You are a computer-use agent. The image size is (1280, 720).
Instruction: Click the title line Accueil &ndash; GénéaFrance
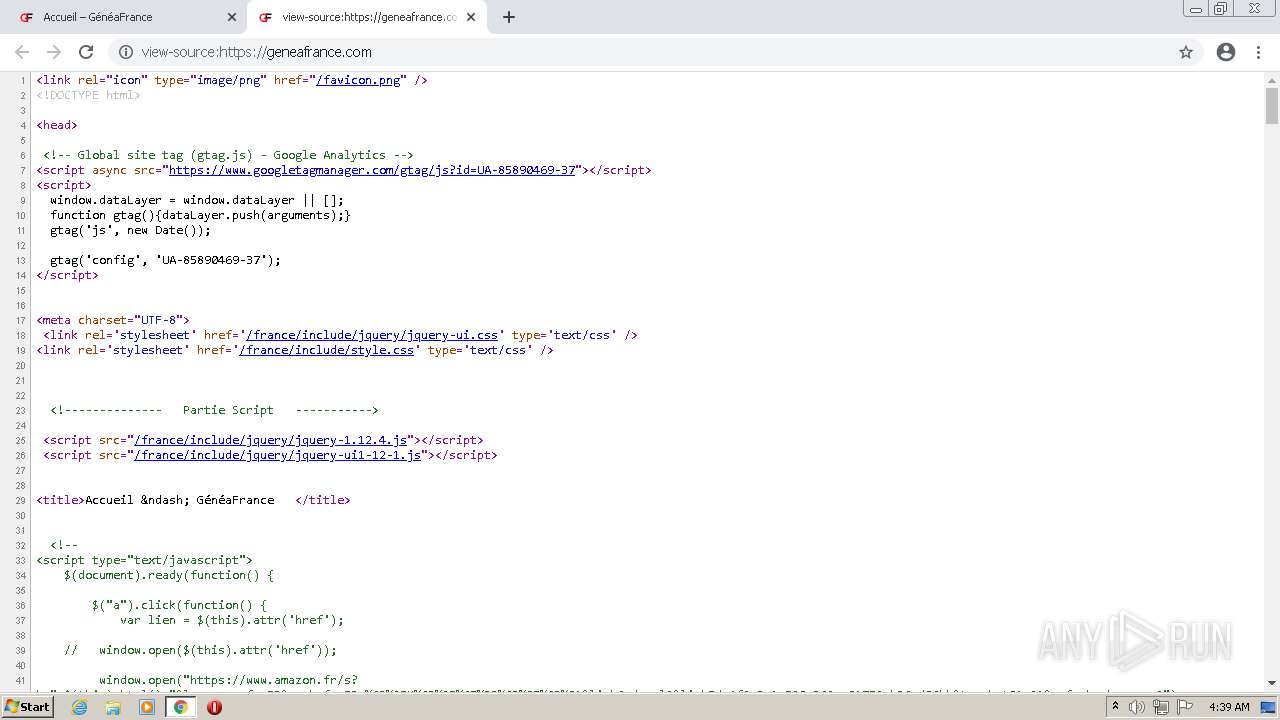[x=194, y=500]
